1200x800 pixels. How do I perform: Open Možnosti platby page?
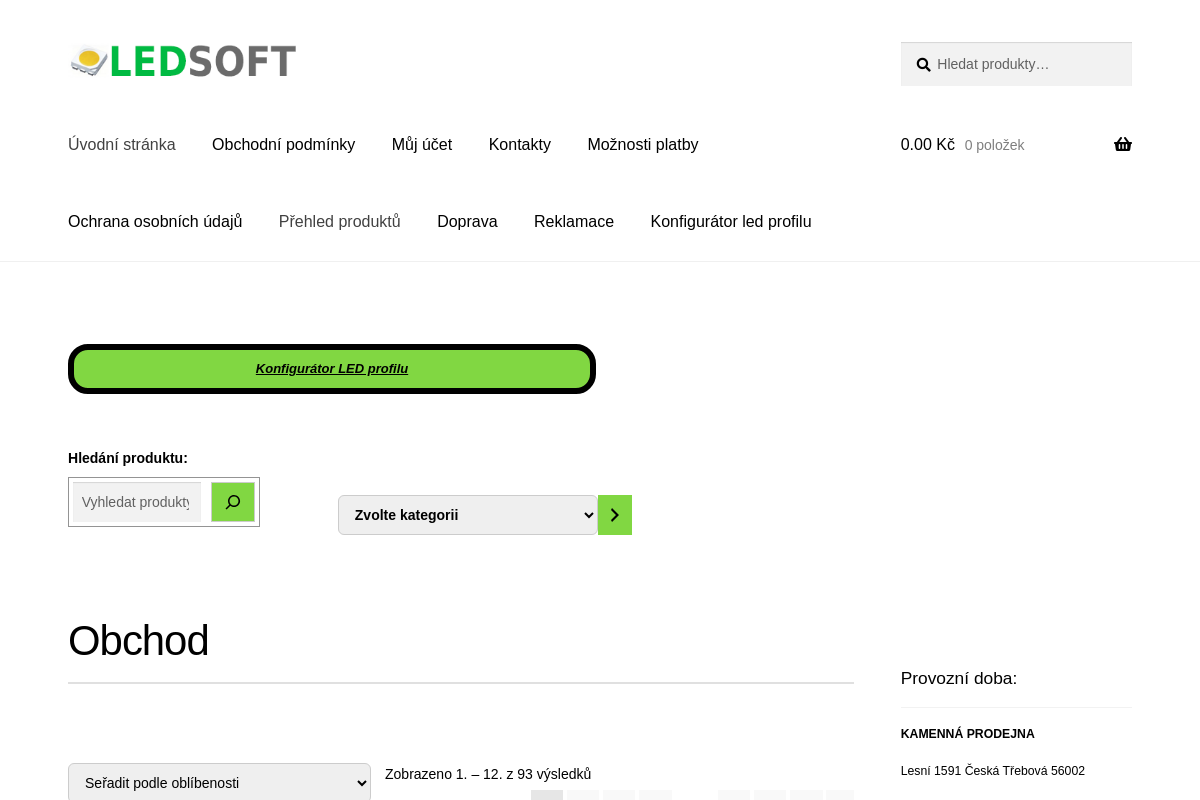(x=643, y=144)
